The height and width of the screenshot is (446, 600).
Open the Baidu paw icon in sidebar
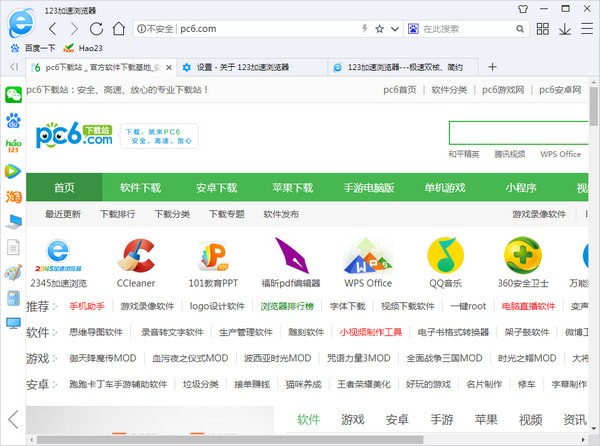coord(13,120)
